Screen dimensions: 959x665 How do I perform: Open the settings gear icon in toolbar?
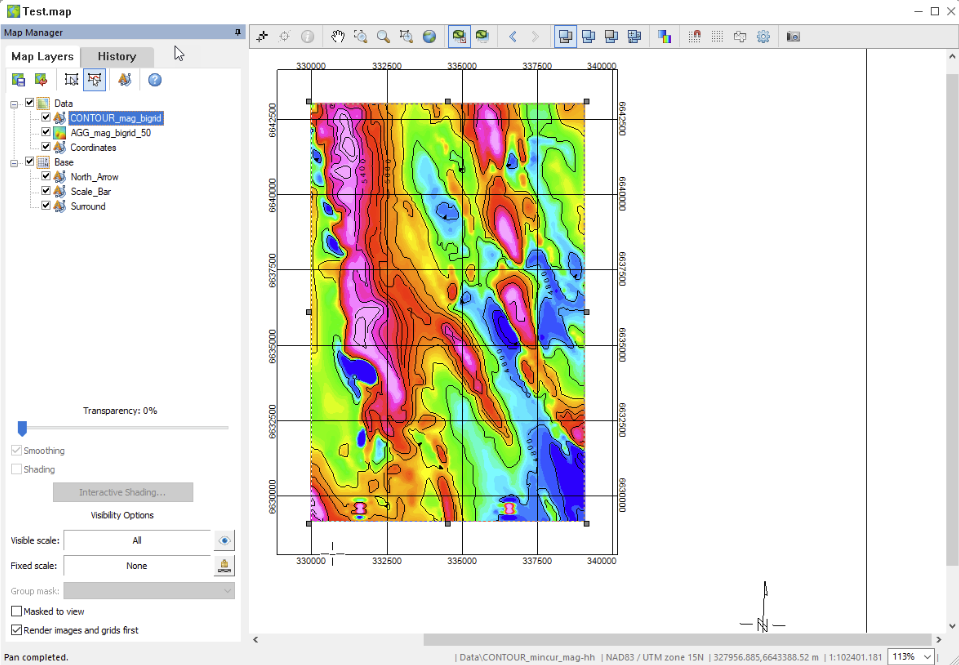click(x=763, y=37)
